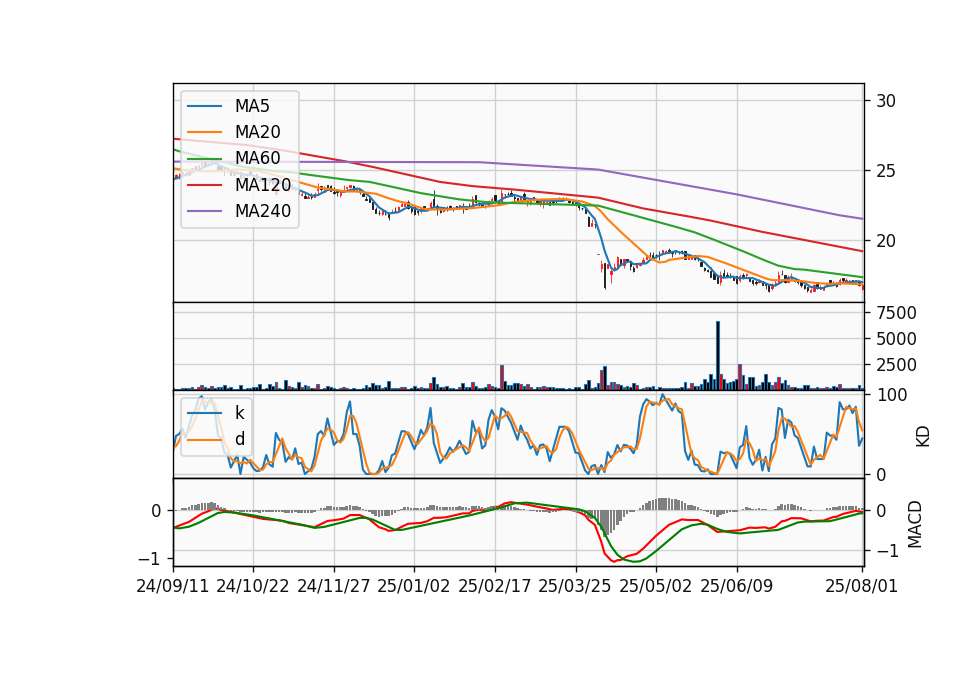Click the MACD left axis value −1
The width and height of the screenshot is (960, 690).
tap(149, 559)
